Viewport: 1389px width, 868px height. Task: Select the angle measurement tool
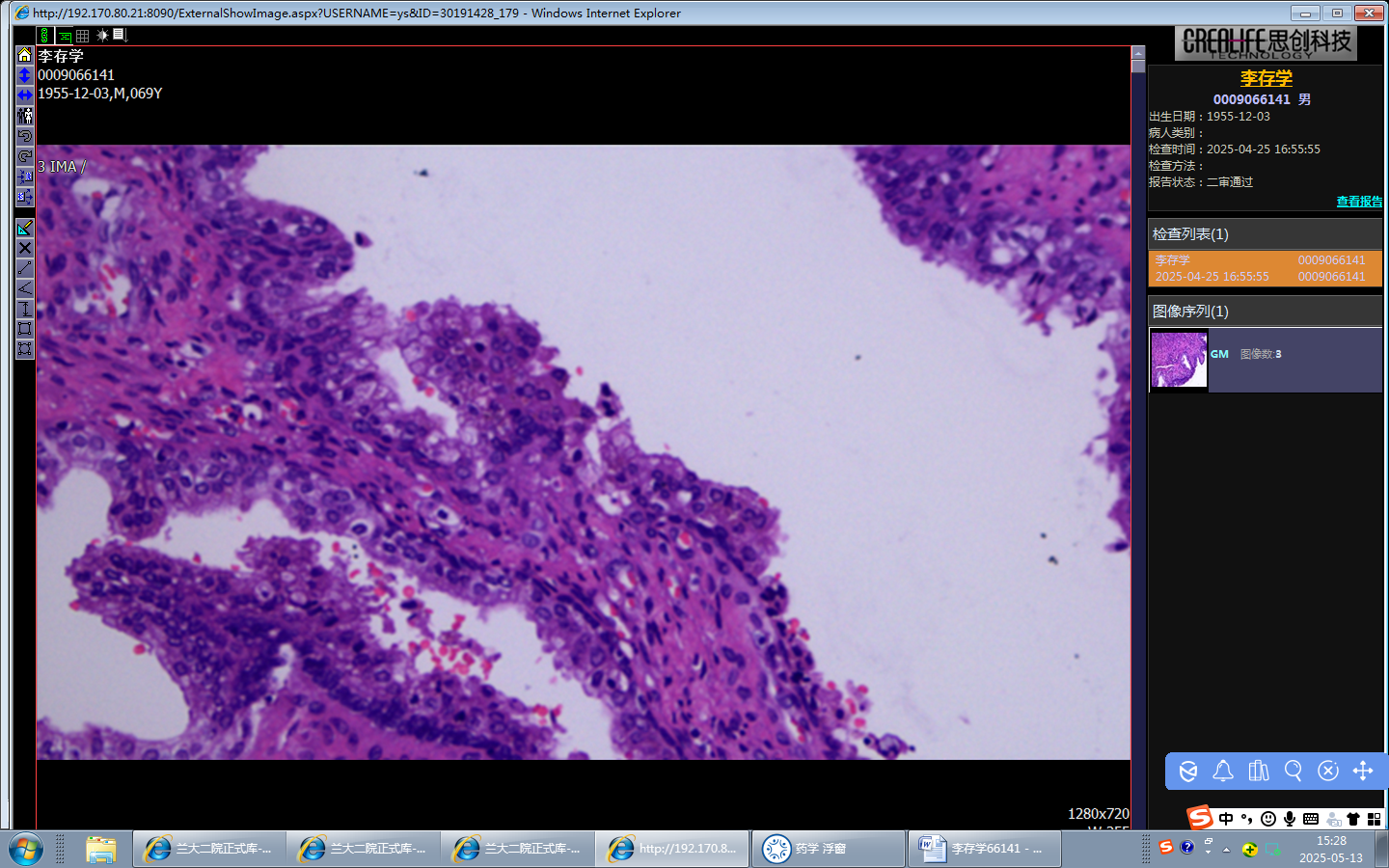[25, 288]
